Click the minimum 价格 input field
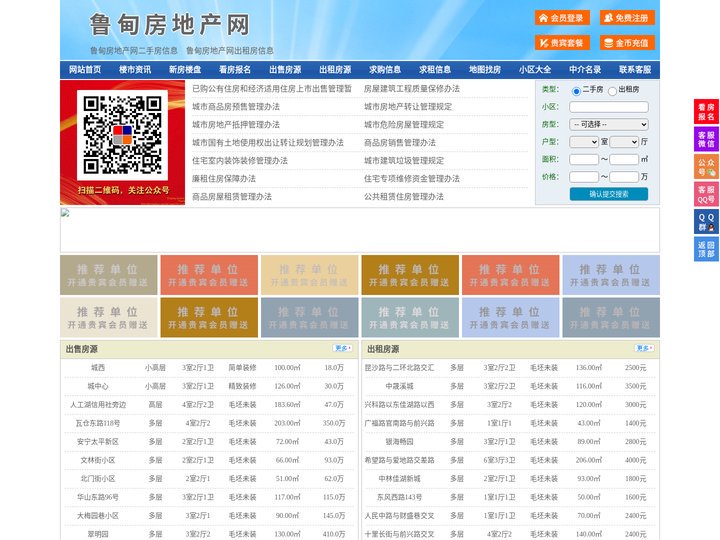This screenshot has height=540, width=720. pyautogui.click(x=584, y=177)
